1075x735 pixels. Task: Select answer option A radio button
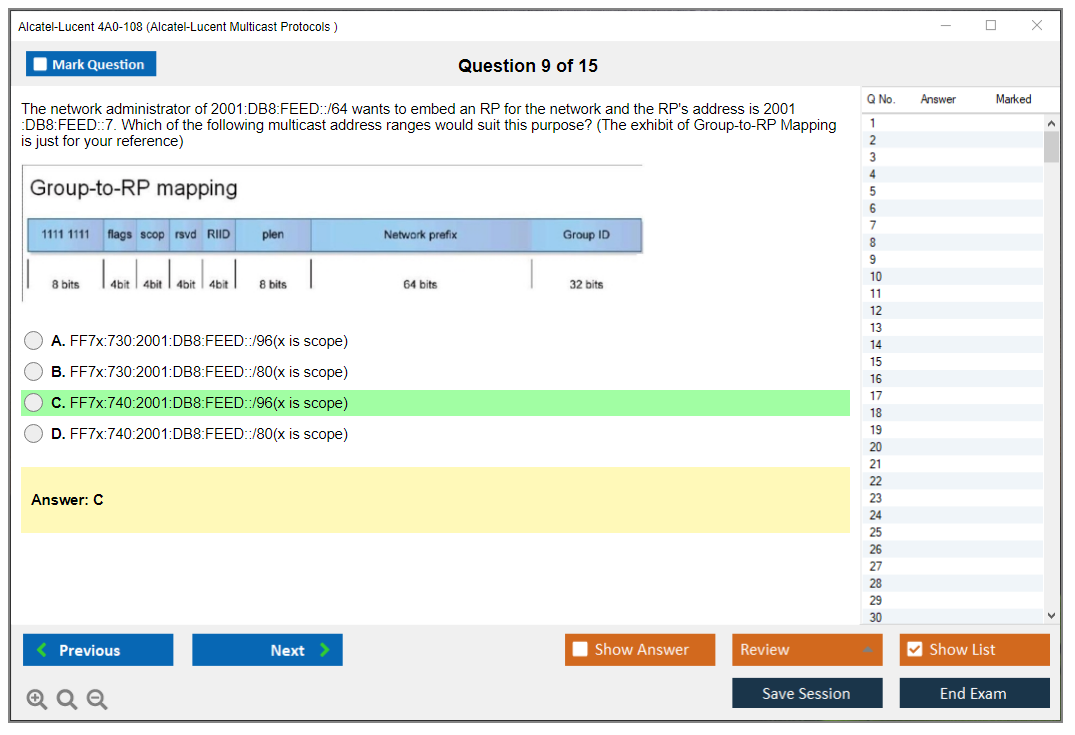click(x=34, y=341)
